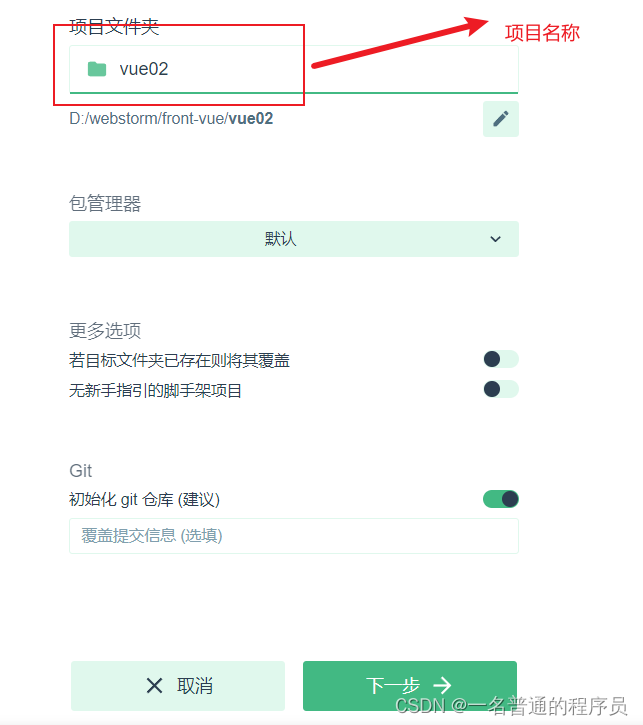
Task: Click the 覆盖提交信息 (选填) input field
Action: (x=294, y=536)
